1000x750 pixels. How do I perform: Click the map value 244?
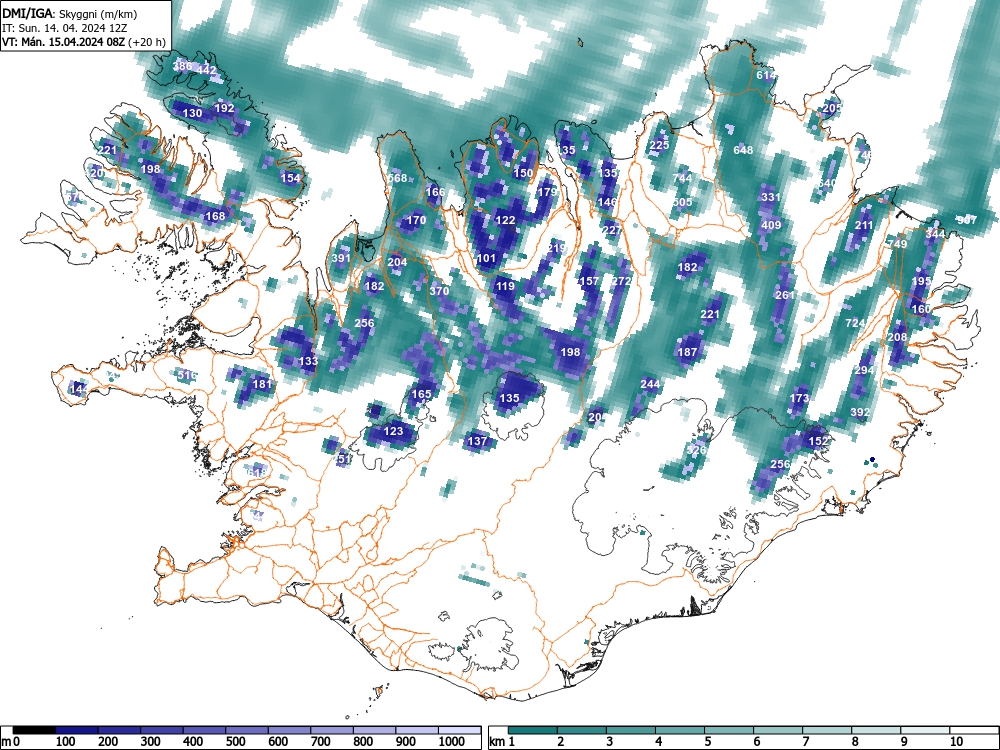pos(650,384)
